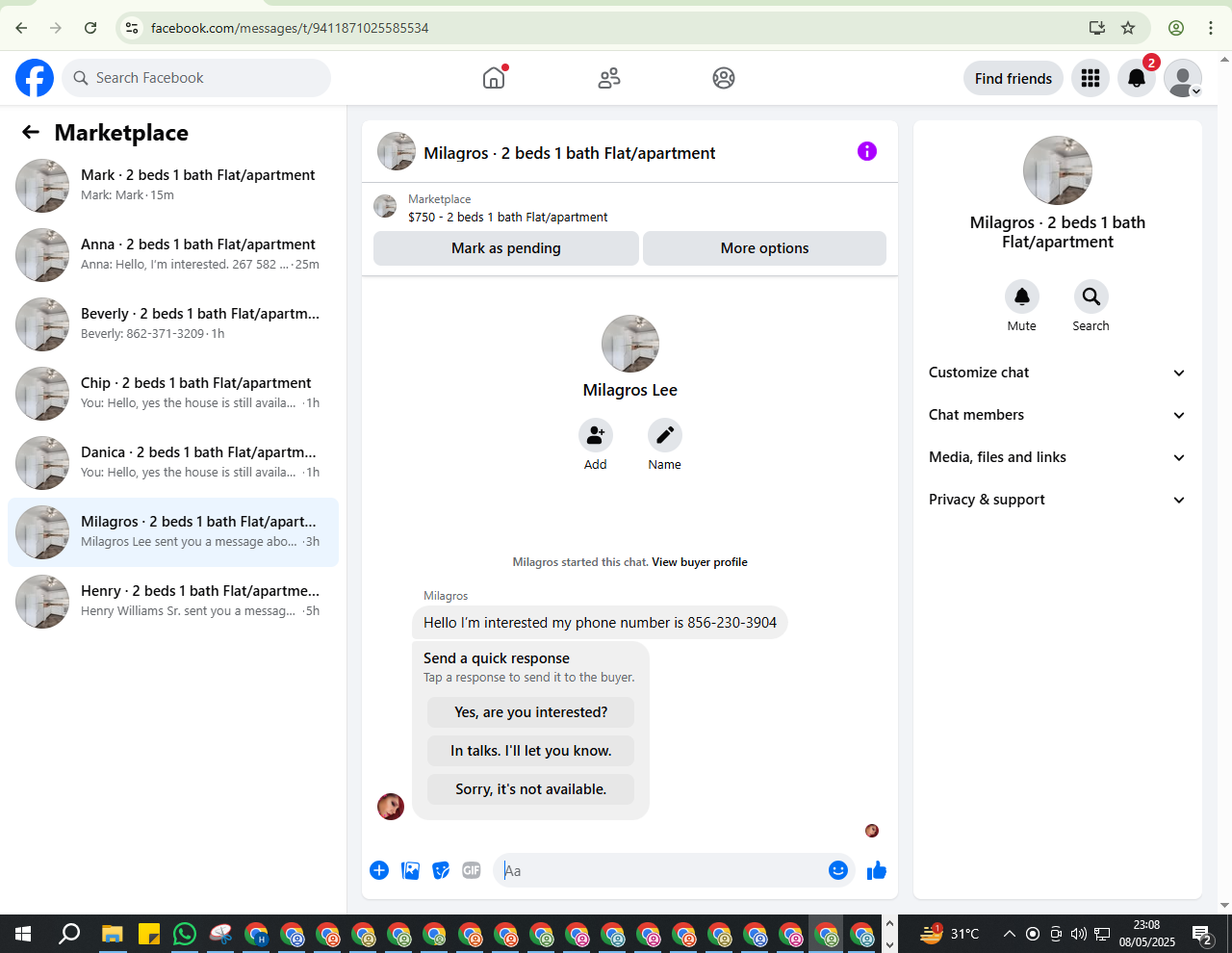Send quick response 'In talks. I'll let you know.'

531,751
